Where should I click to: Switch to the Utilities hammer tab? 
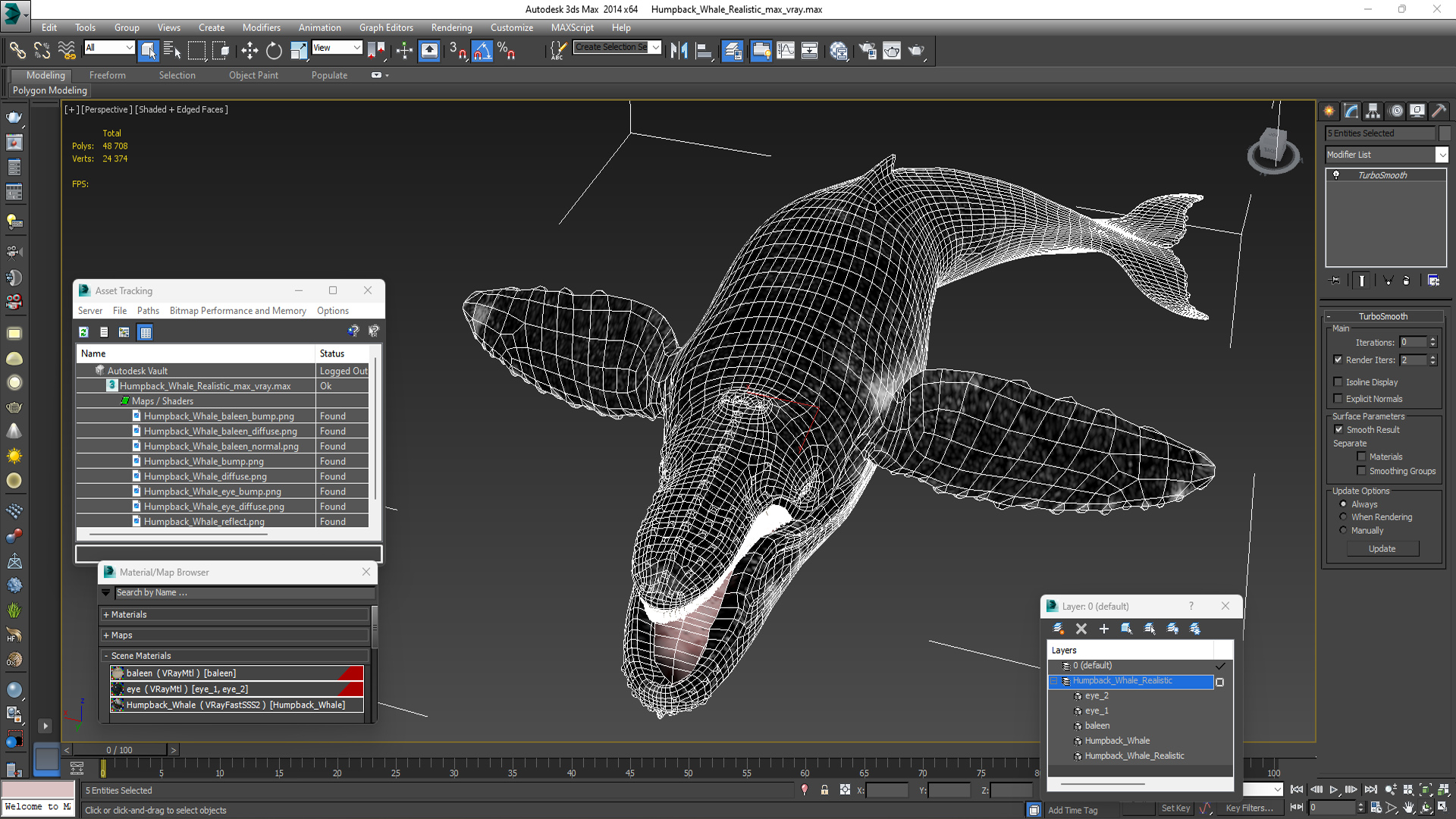[1439, 111]
